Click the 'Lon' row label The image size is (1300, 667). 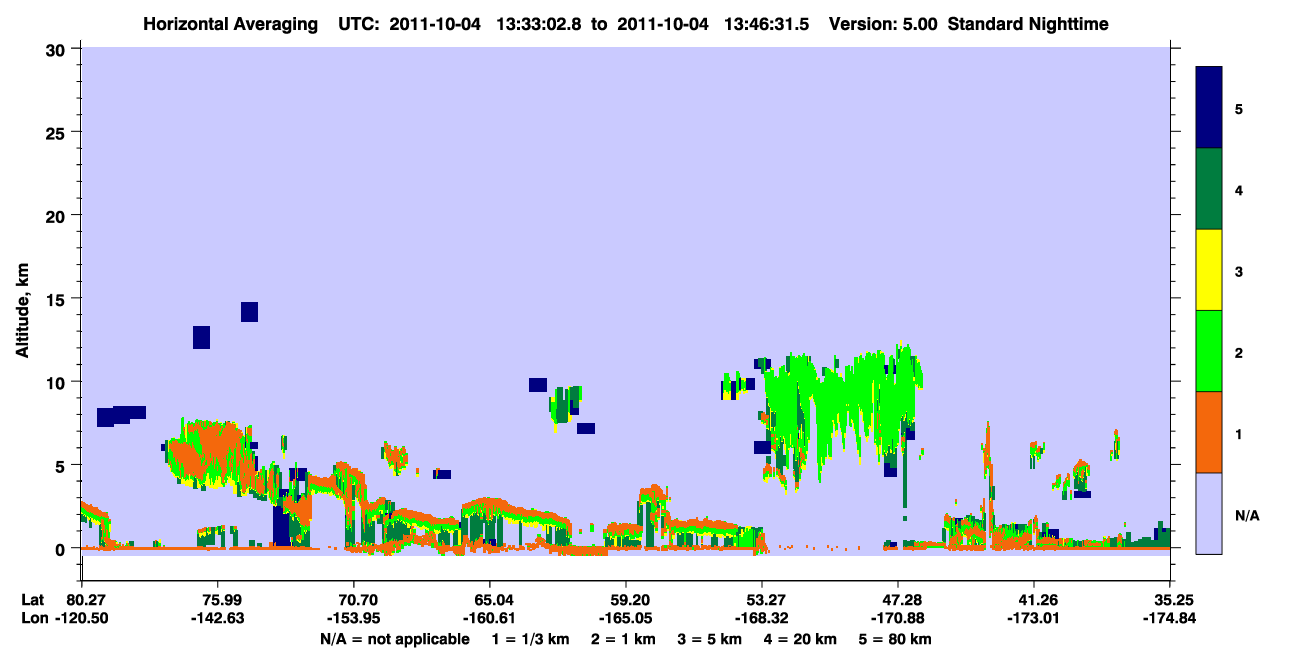click(x=33, y=619)
